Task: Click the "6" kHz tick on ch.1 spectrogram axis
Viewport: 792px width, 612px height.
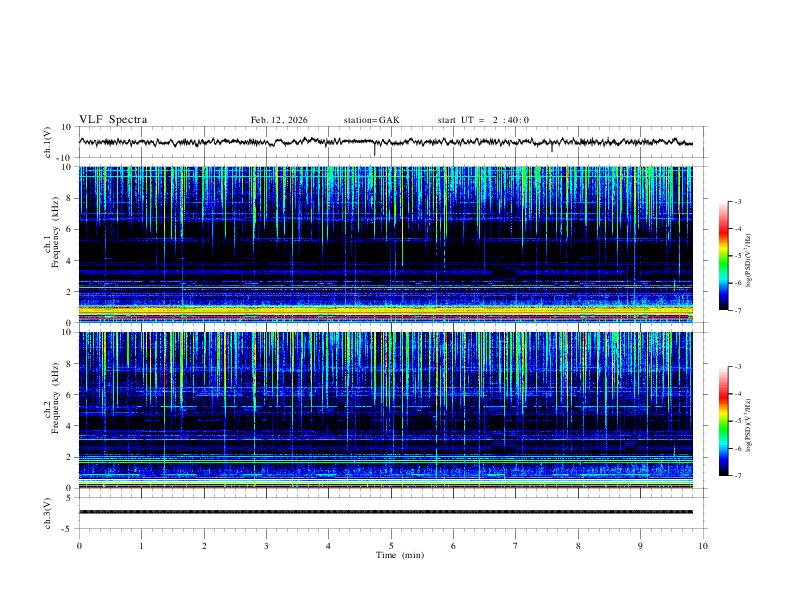Action: click(69, 229)
